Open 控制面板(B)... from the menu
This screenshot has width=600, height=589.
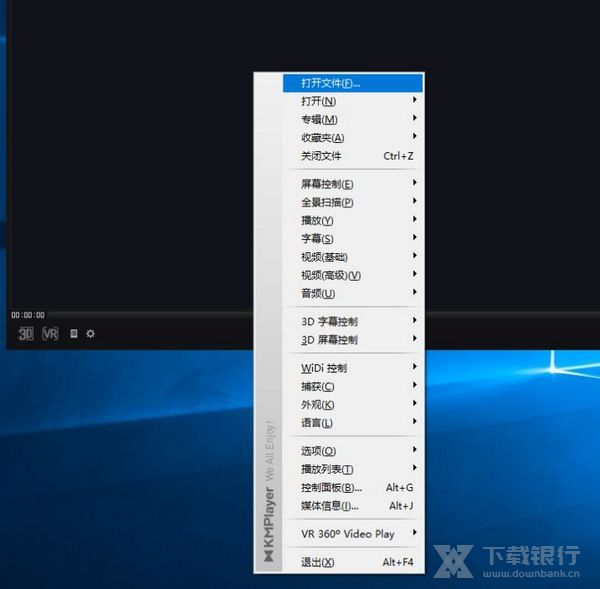pyautogui.click(x=331, y=488)
